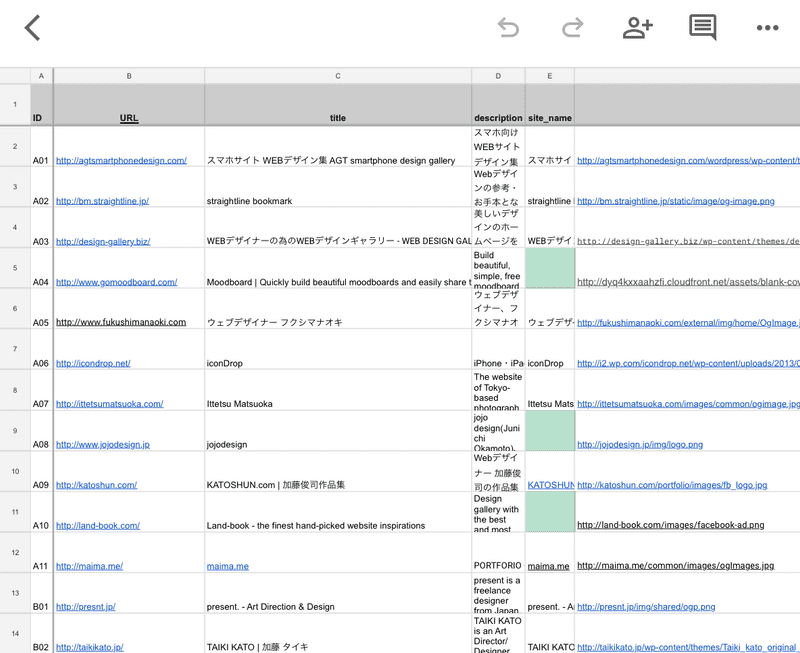This screenshot has width=800, height=653.
Task: Select cell with title Ittetsu Matsuoka
Action: [x=338, y=390]
